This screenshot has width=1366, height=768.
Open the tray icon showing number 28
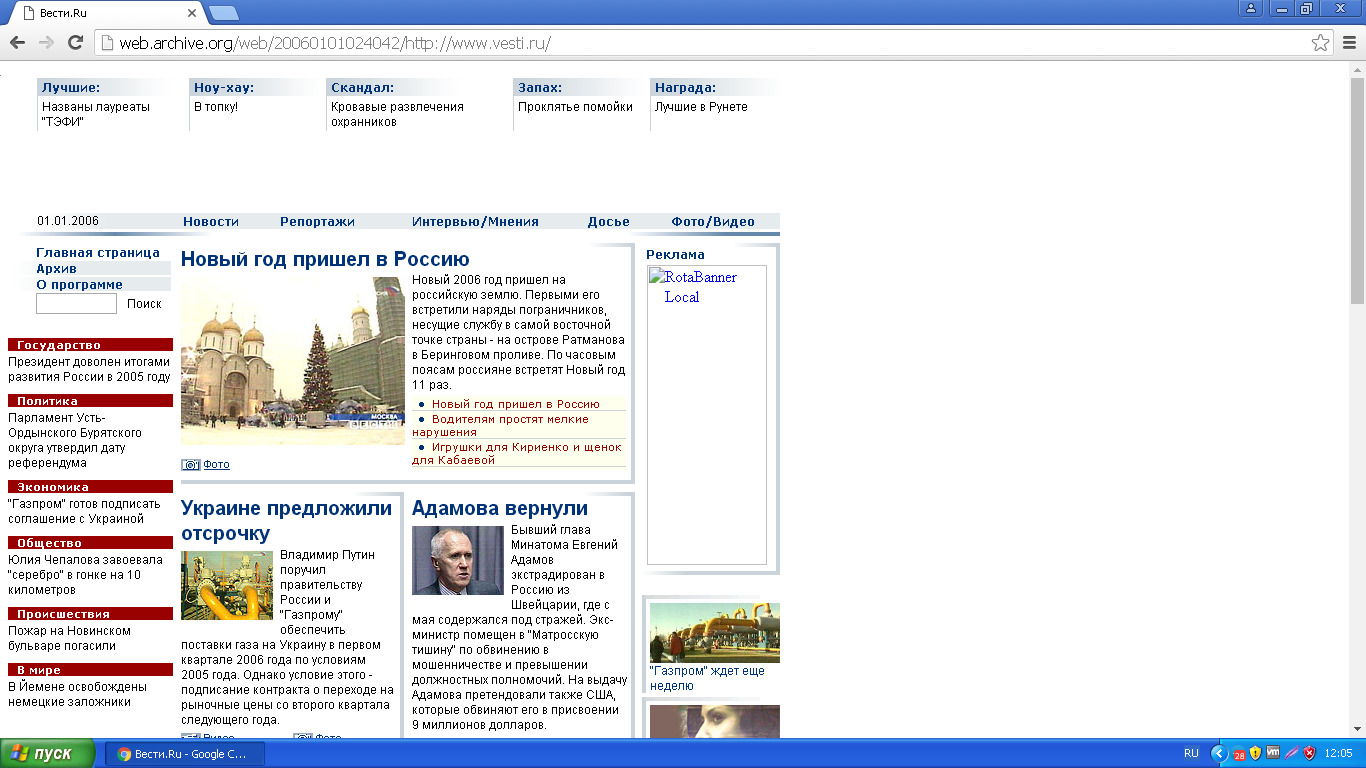tap(1239, 754)
